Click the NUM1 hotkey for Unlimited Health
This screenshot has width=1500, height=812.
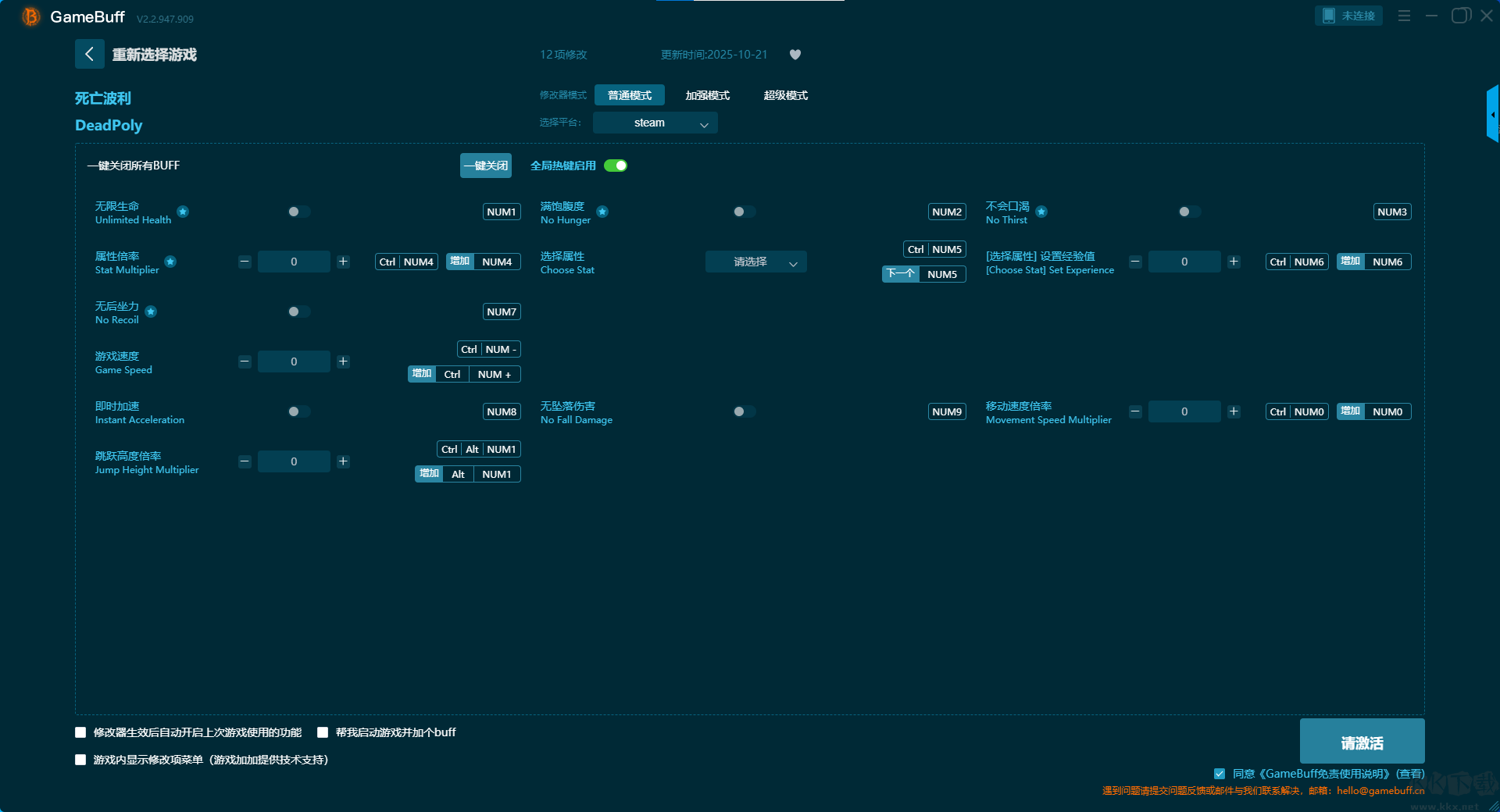pos(502,212)
